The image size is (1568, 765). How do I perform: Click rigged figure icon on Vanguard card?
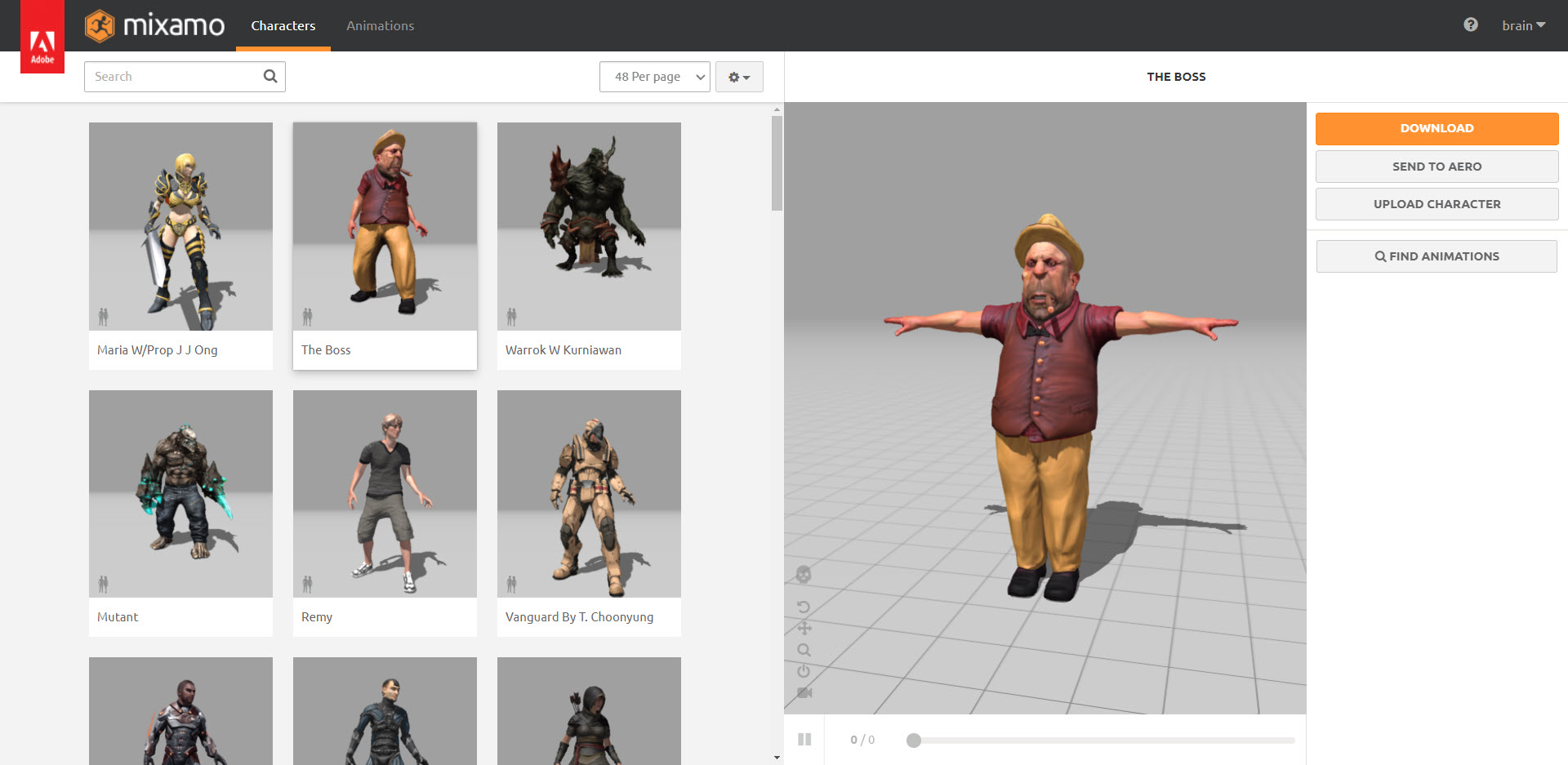(x=511, y=584)
